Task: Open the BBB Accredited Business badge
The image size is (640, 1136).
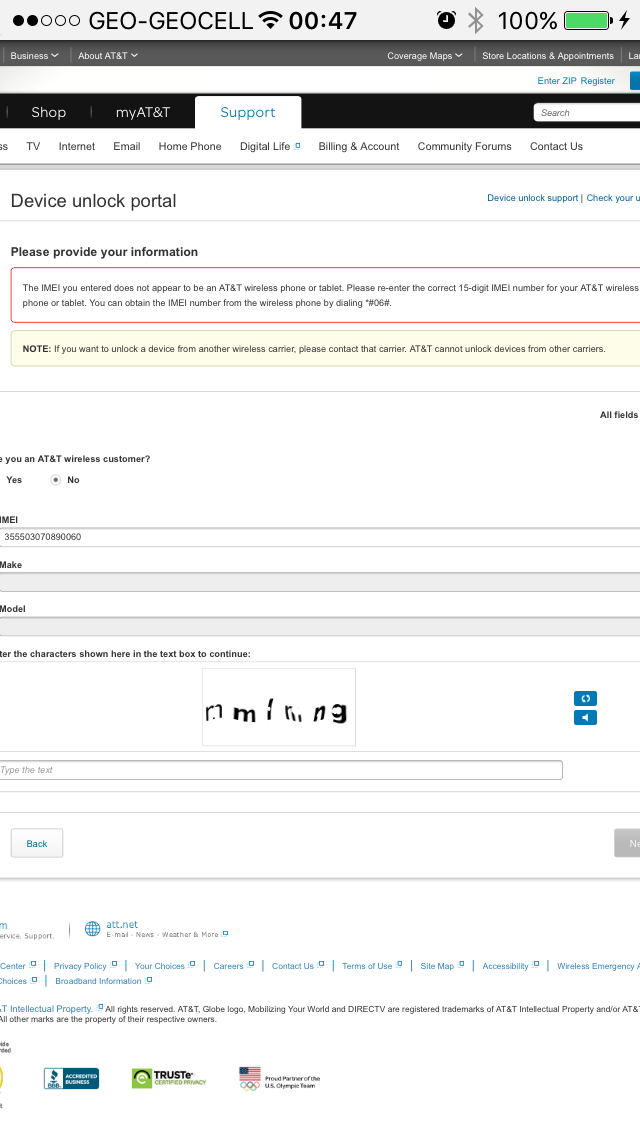Action: tap(71, 1078)
